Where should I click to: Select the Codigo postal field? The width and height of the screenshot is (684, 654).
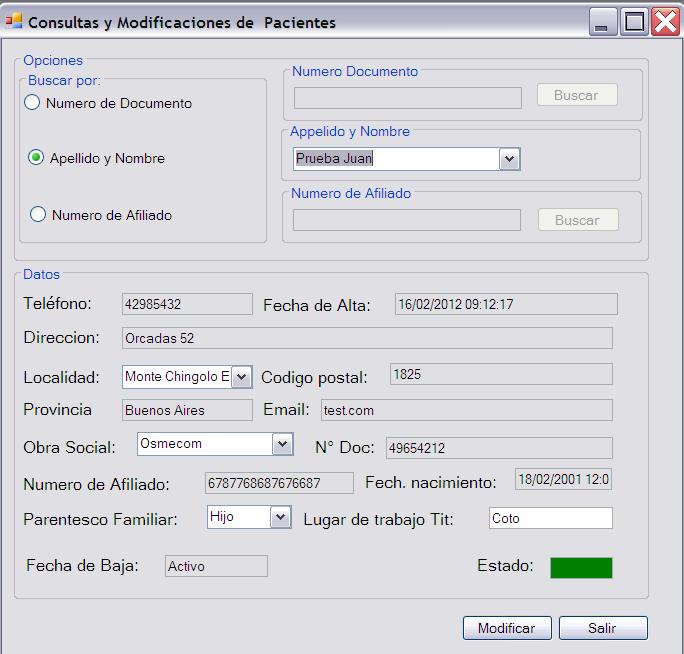(500, 374)
